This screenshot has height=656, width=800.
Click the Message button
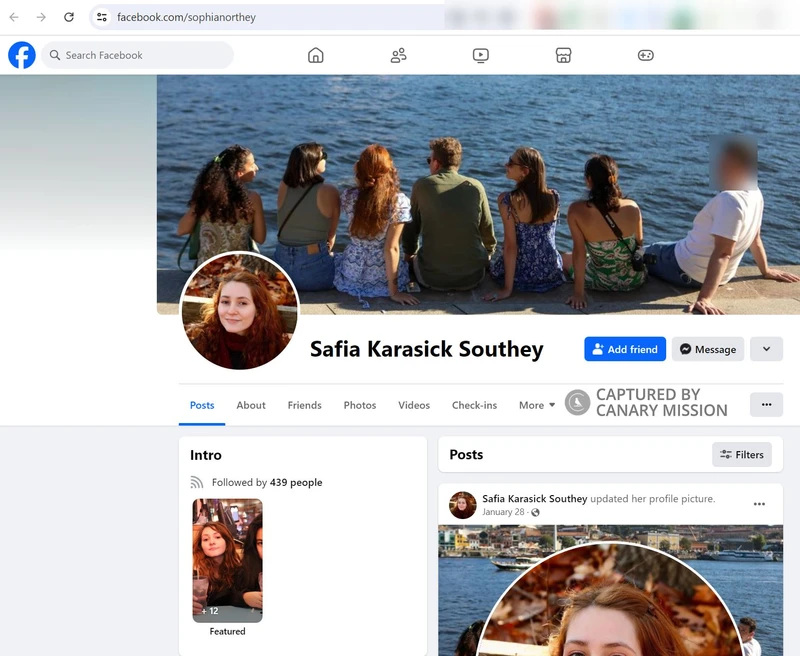click(707, 349)
